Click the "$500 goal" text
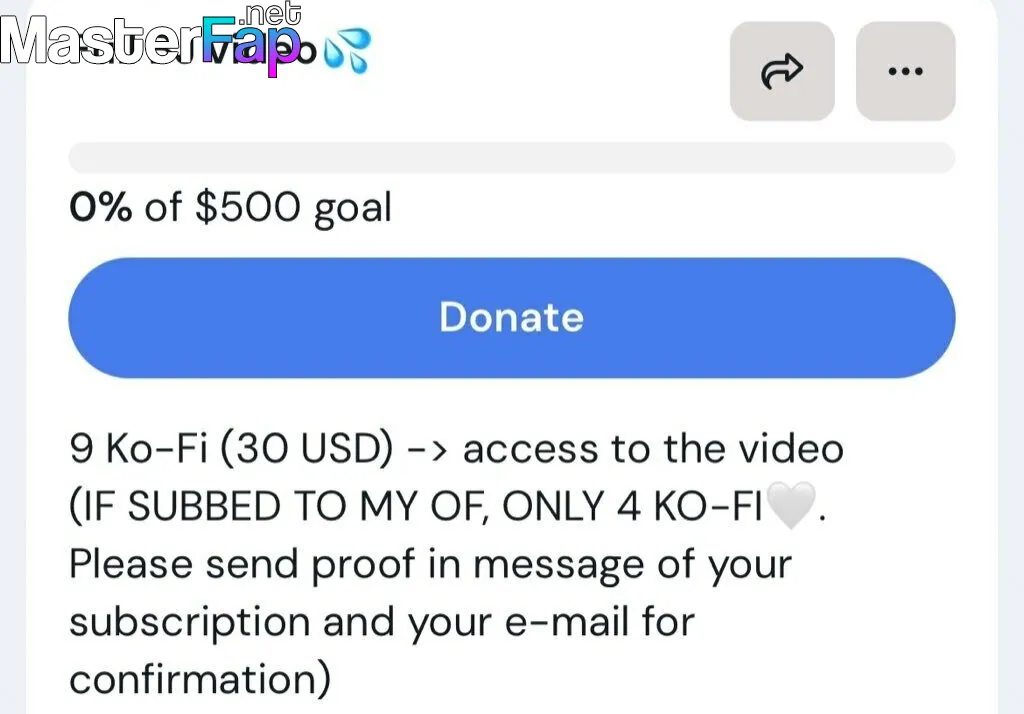This screenshot has height=714, width=1024. [x=293, y=208]
